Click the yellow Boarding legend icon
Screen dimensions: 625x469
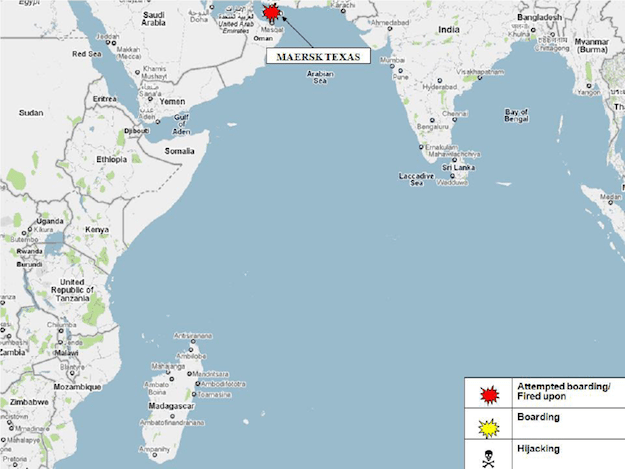489,428
